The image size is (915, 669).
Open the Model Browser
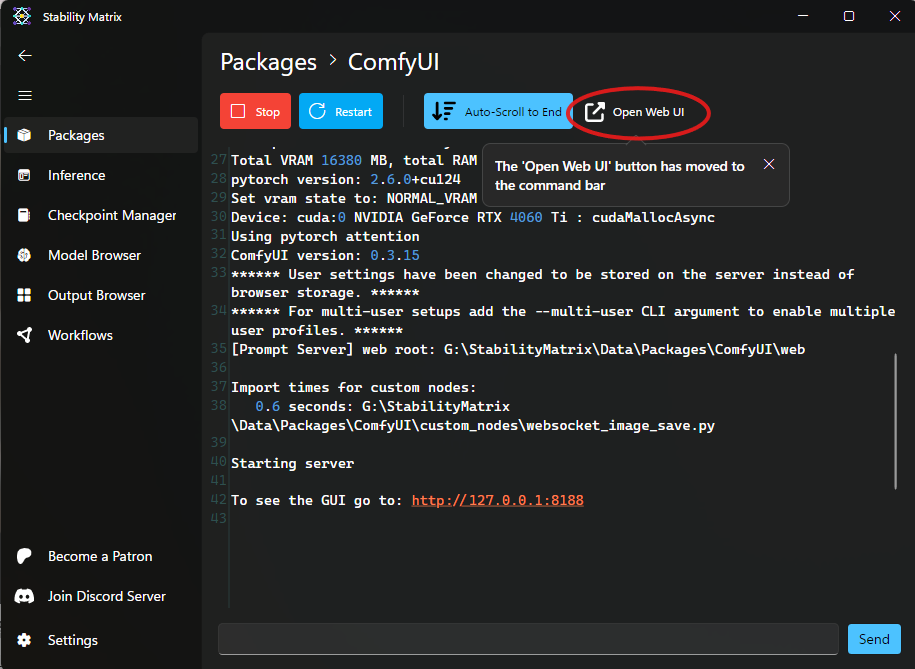click(101, 255)
